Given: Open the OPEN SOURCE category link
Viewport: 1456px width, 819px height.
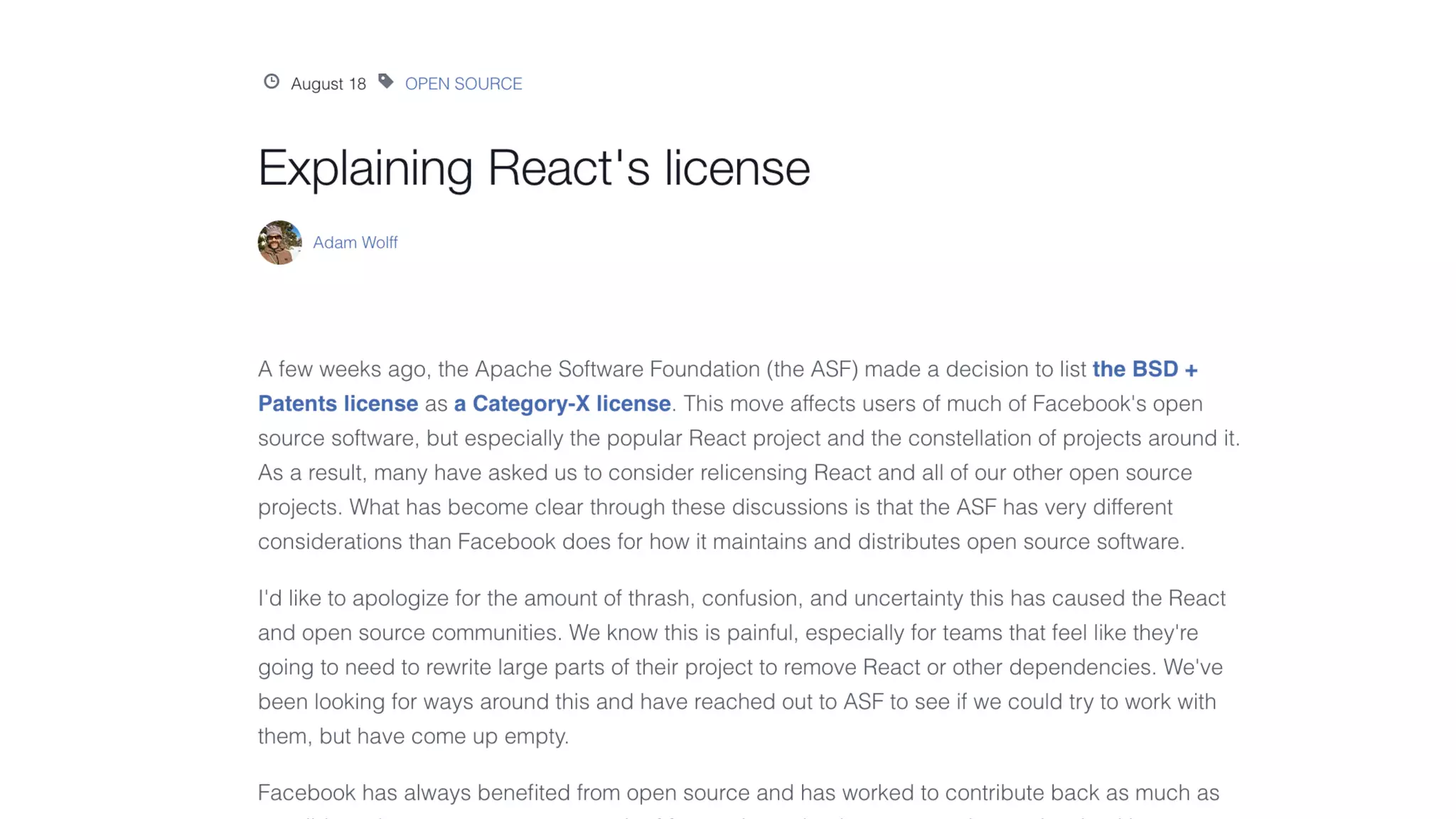Looking at the screenshot, I should point(463,84).
